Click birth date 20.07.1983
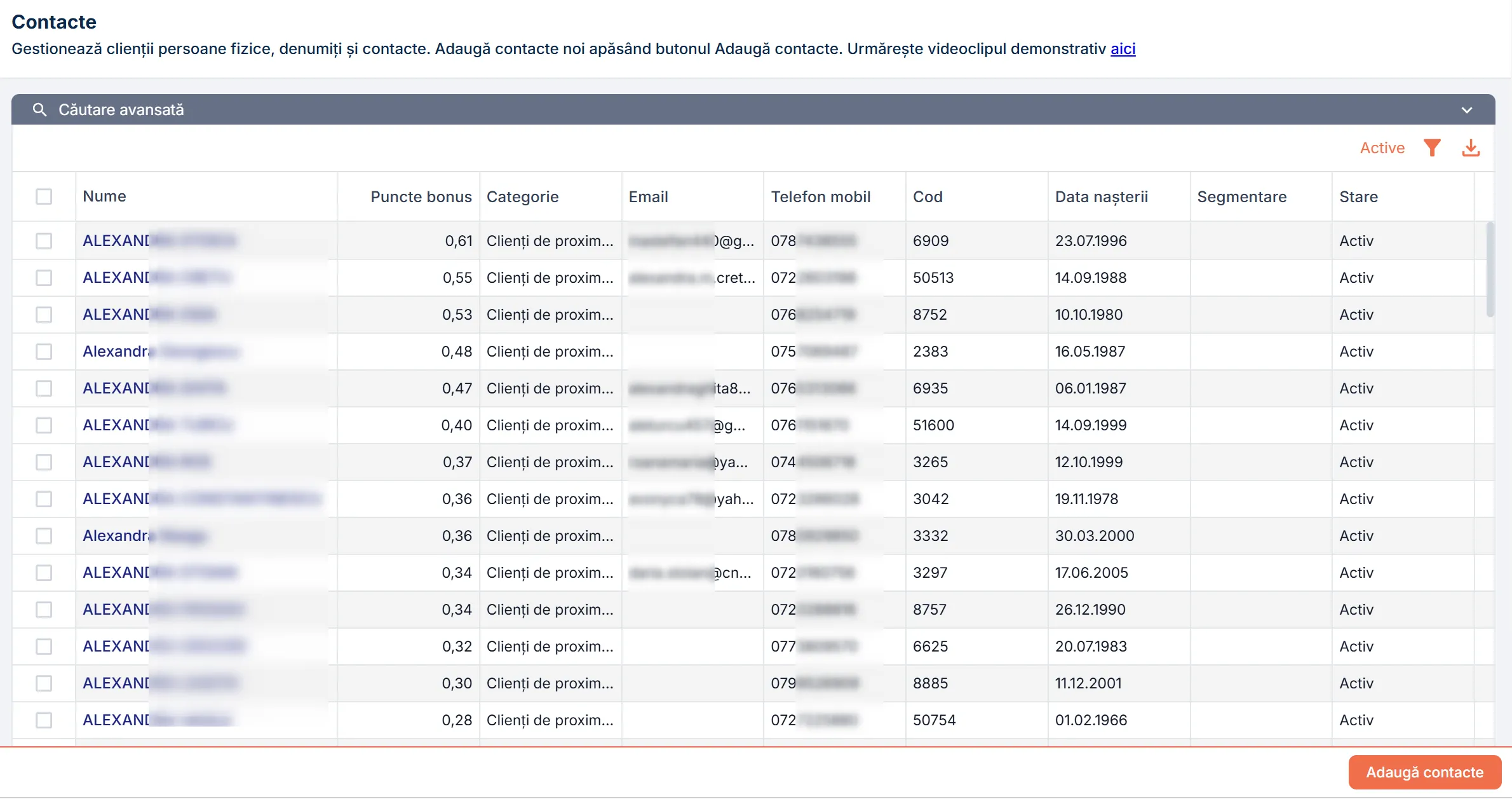The image size is (1512, 799). [x=1091, y=646]
